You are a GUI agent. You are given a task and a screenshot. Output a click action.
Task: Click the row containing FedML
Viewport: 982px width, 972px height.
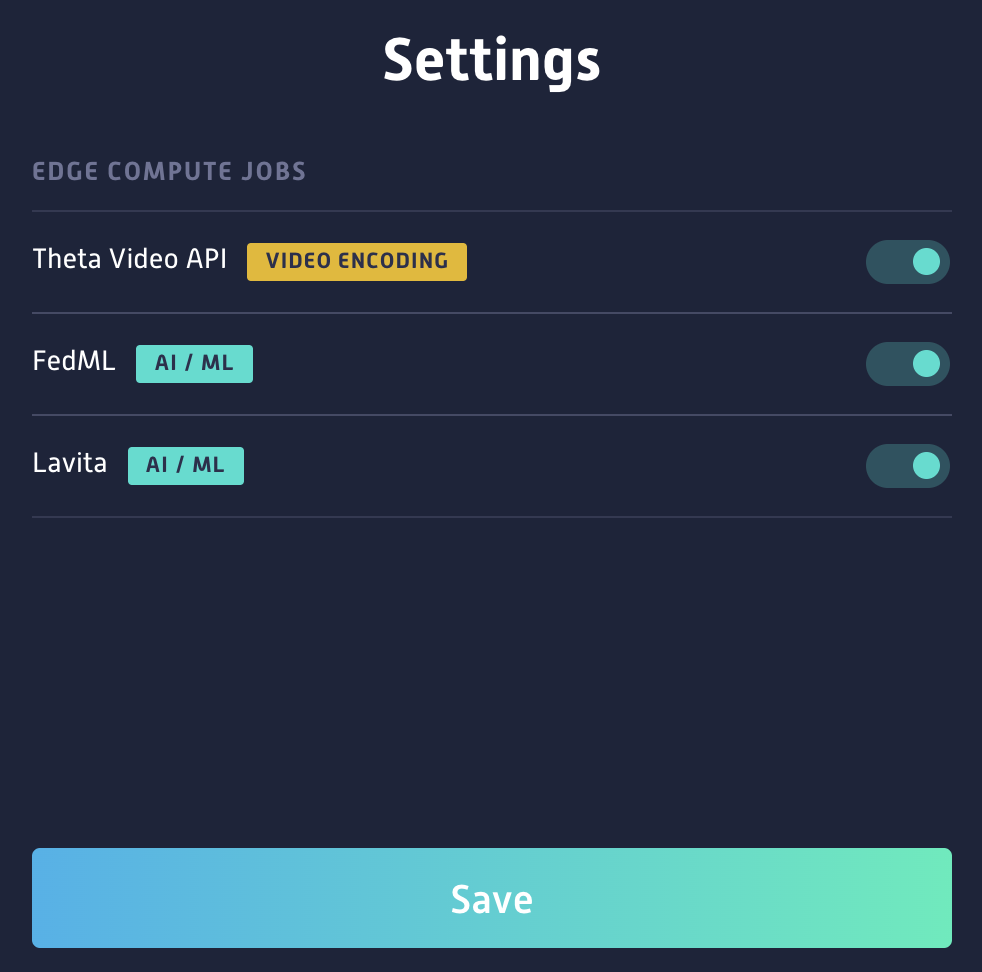tap(491, 364)
